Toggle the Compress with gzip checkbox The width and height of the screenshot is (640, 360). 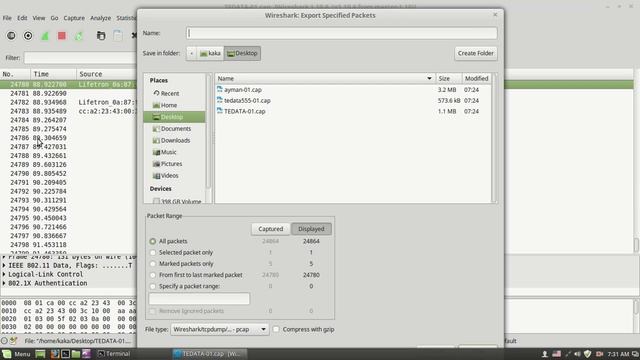coord(276,329)
